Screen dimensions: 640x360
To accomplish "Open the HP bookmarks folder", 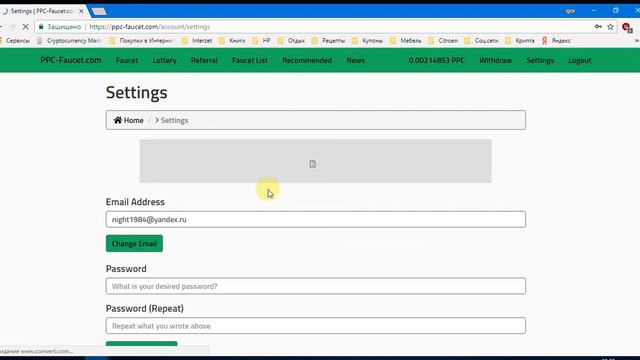I will coord(262,41).
